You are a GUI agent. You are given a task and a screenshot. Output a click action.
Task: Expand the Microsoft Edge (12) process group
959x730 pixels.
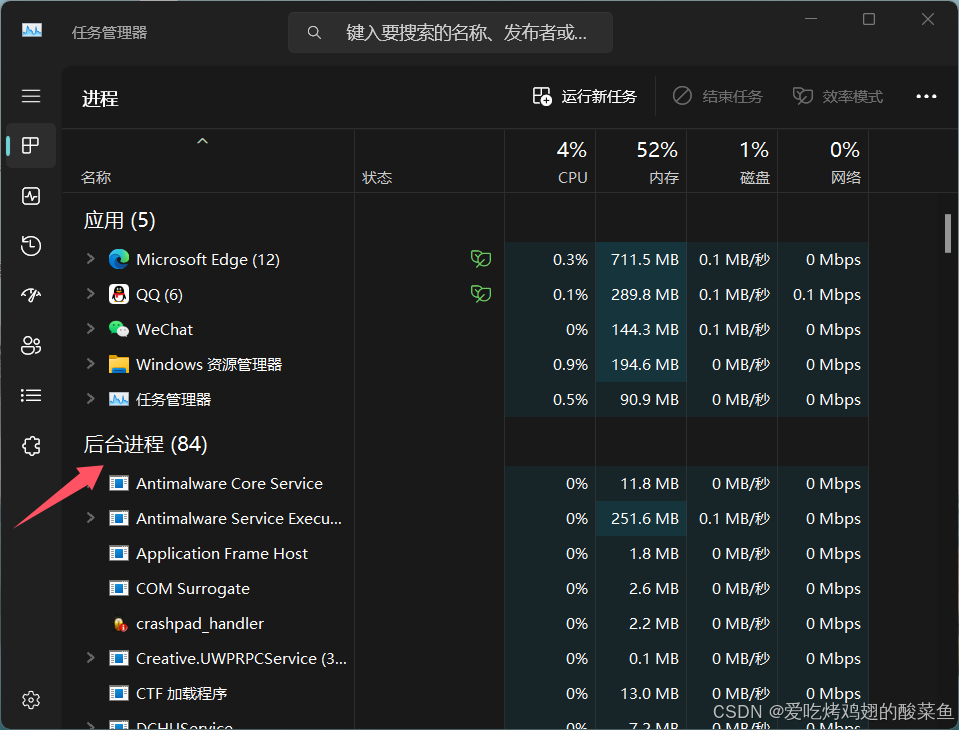point(91,259)
